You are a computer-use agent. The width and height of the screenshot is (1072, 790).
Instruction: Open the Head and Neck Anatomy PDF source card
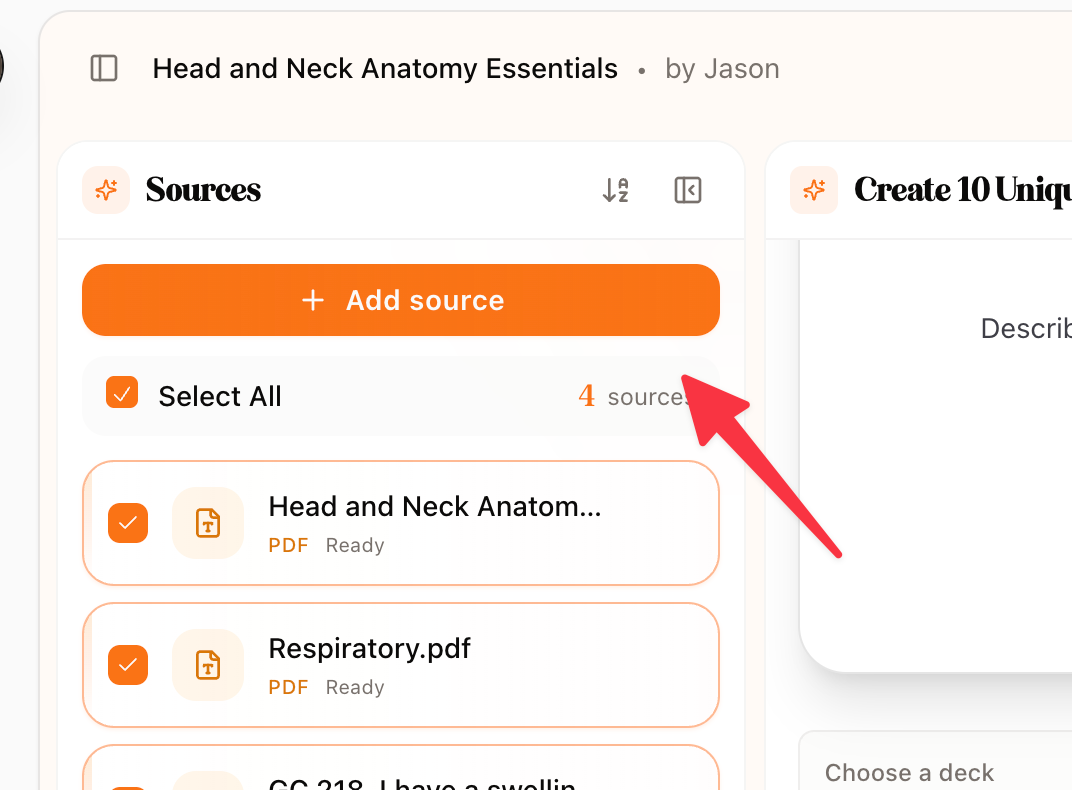(401, 523)
